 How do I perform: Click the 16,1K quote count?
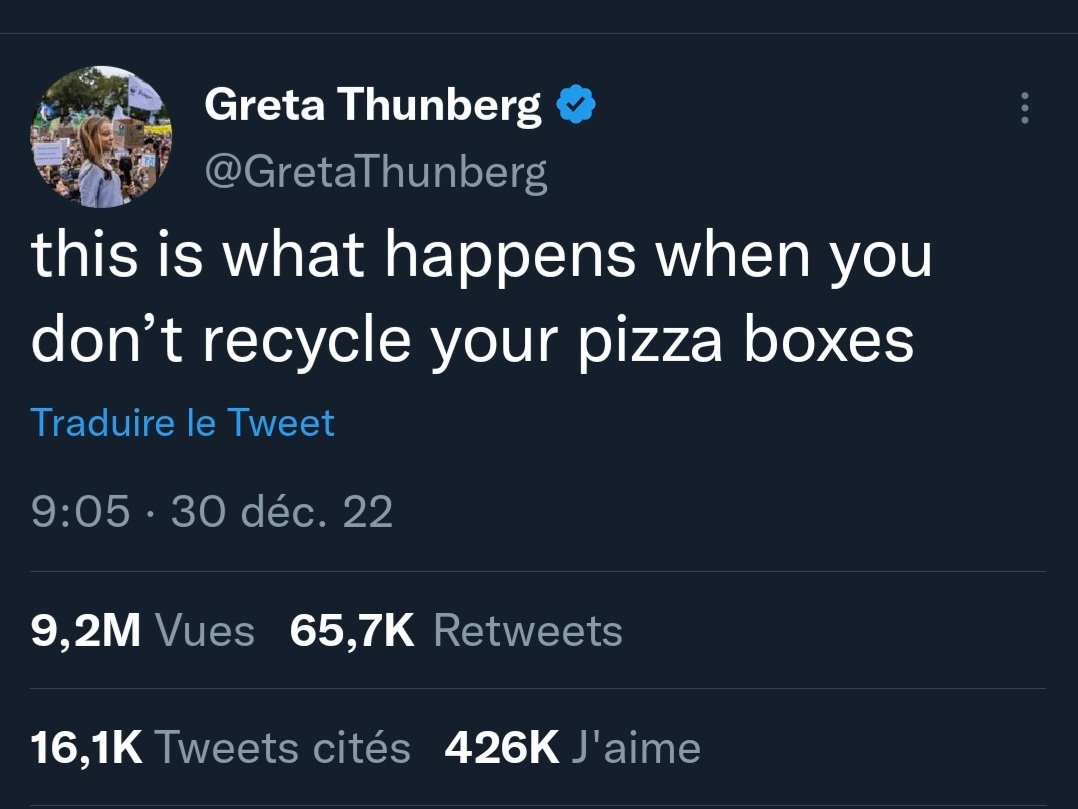(x=86, y=747)
